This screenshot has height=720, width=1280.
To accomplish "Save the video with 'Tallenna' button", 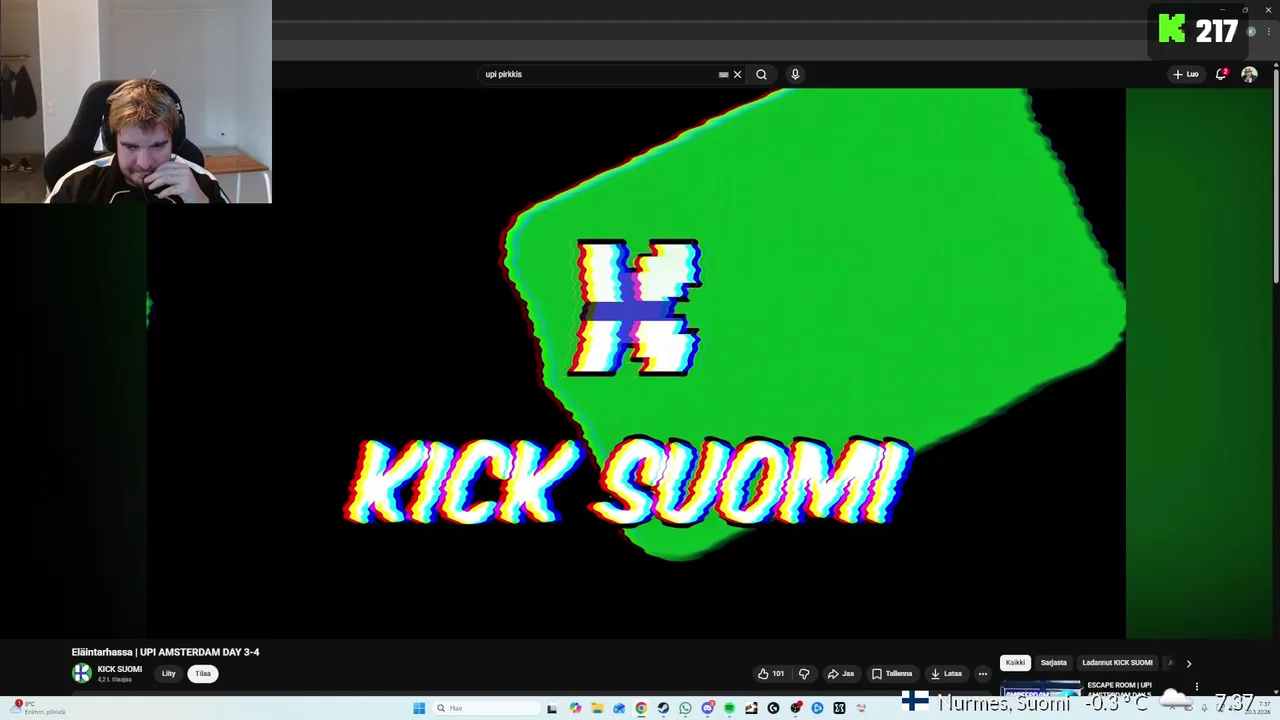I will [892, 674].
